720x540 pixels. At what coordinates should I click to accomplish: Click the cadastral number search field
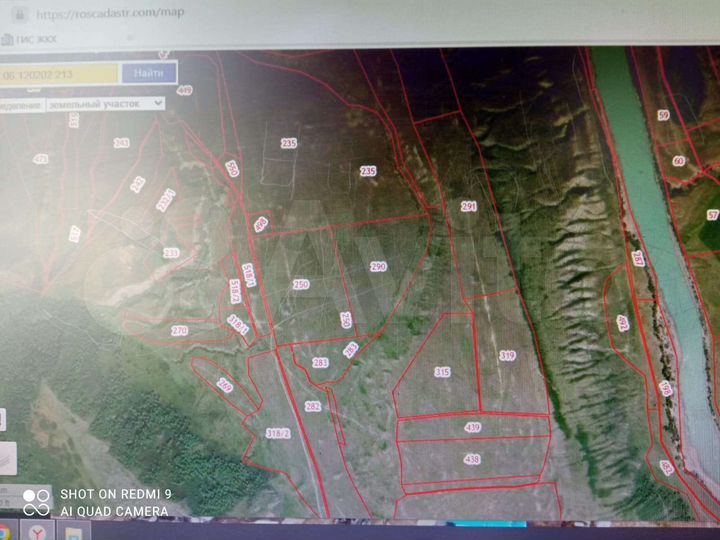[58, 74]
